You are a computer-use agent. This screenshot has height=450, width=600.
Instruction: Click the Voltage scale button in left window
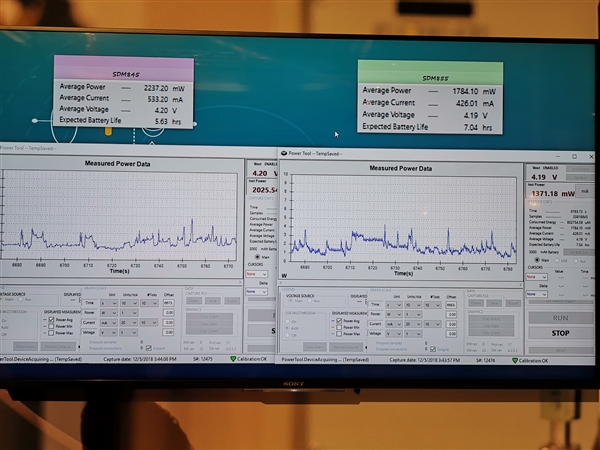(90, 333)
